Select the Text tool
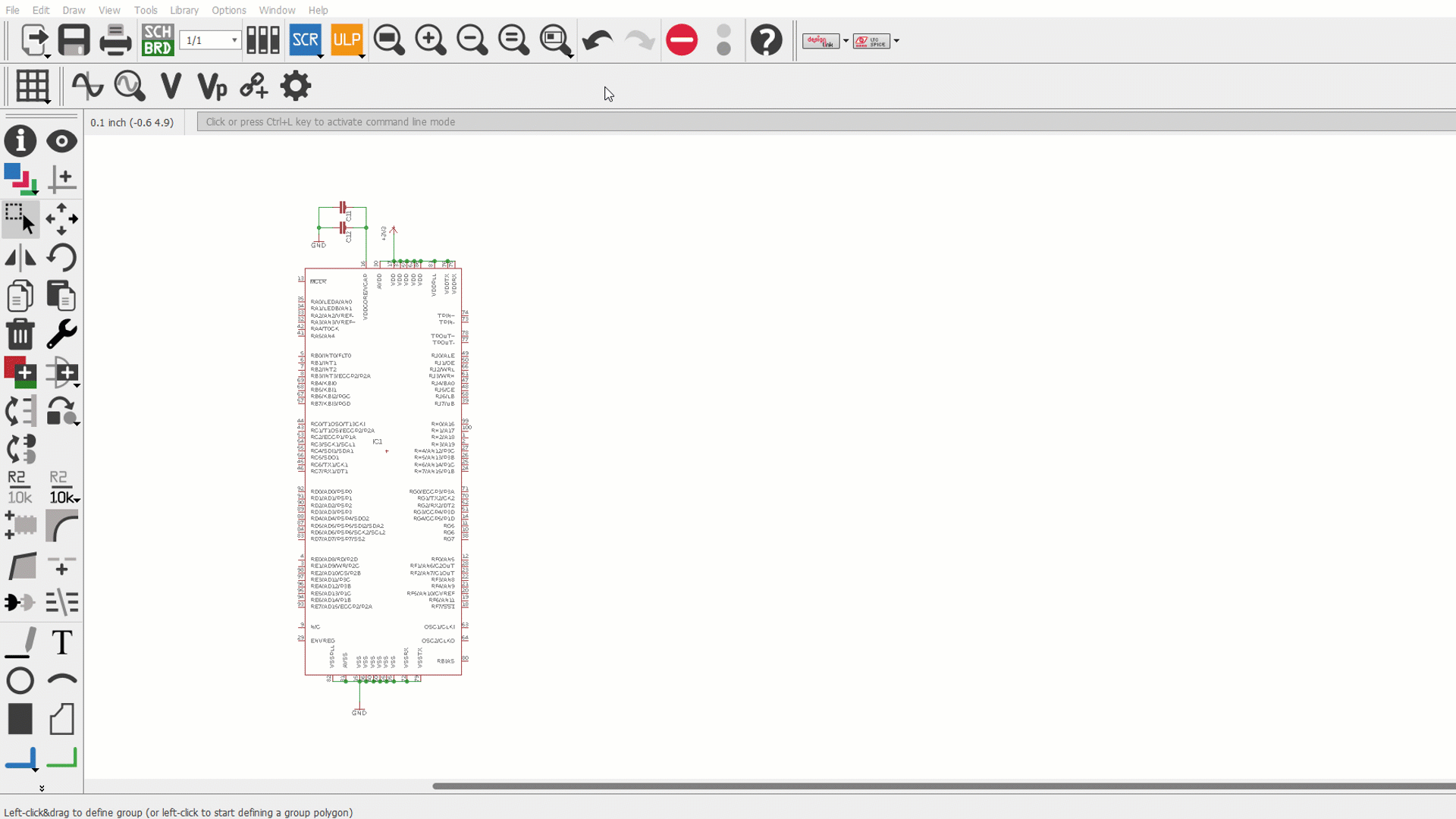Image resolution: width=1456 pixels, height=819 pixels. point(61,642)
